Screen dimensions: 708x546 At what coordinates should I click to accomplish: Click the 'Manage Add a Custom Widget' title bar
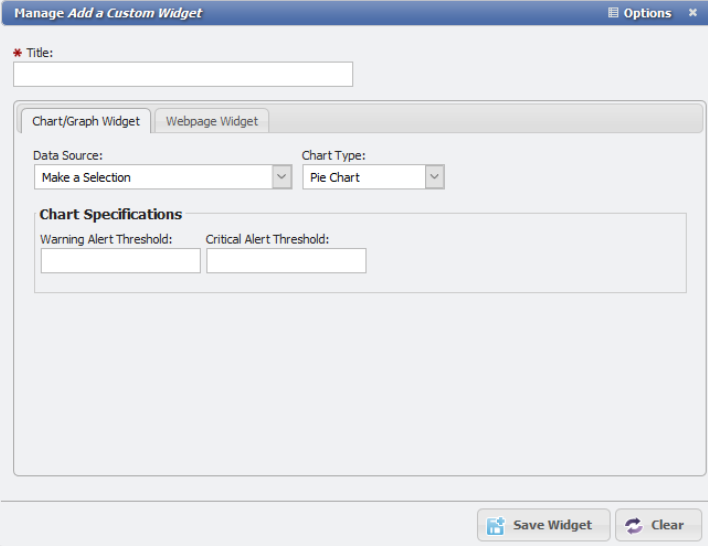tap(108, 13)
